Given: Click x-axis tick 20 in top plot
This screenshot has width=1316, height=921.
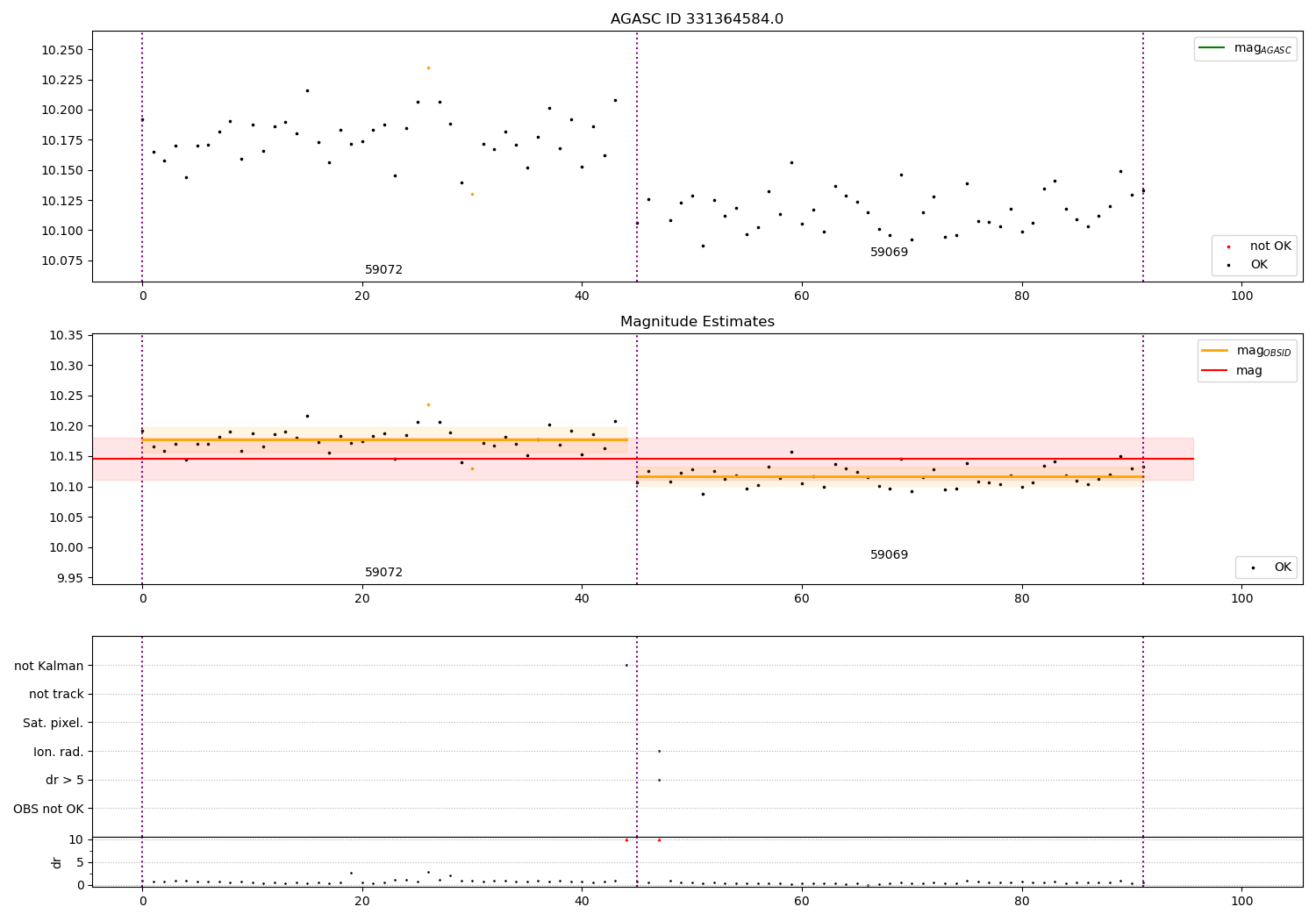Looking at the screenshot, I should coord(362,296).
